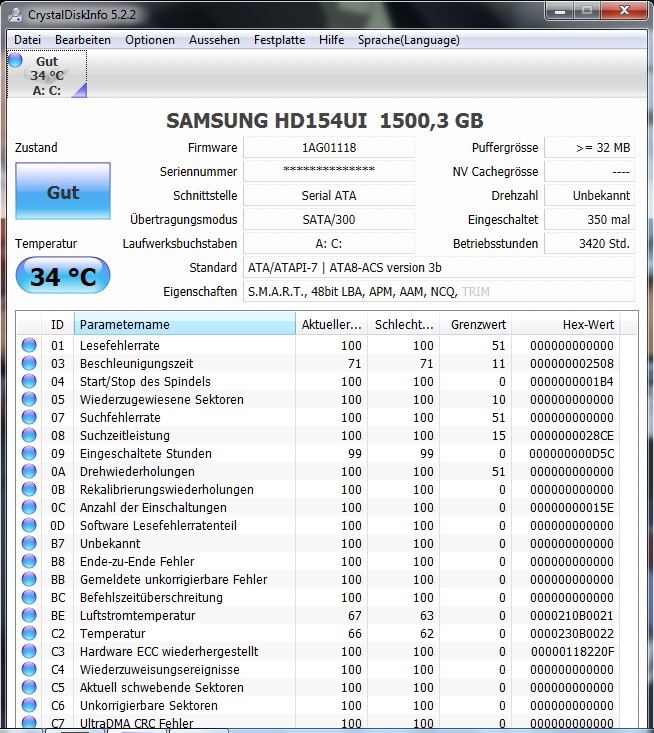This screenshot has width=654, height=733.
Task: Sort by the Hex-Wert column header
Action: (x=566, y=324)
